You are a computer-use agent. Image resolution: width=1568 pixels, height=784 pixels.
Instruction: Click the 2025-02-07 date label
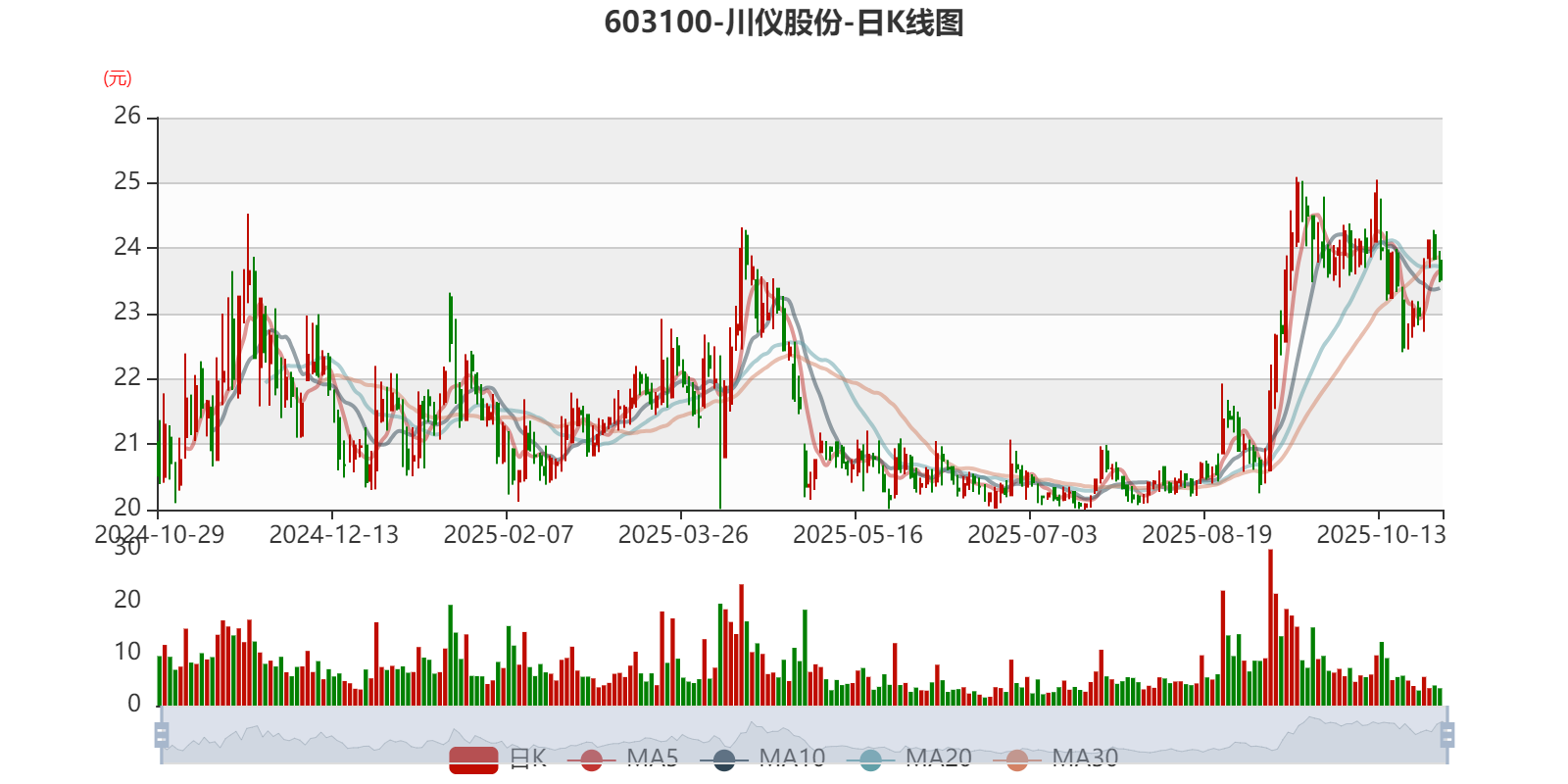coord(508,535)
